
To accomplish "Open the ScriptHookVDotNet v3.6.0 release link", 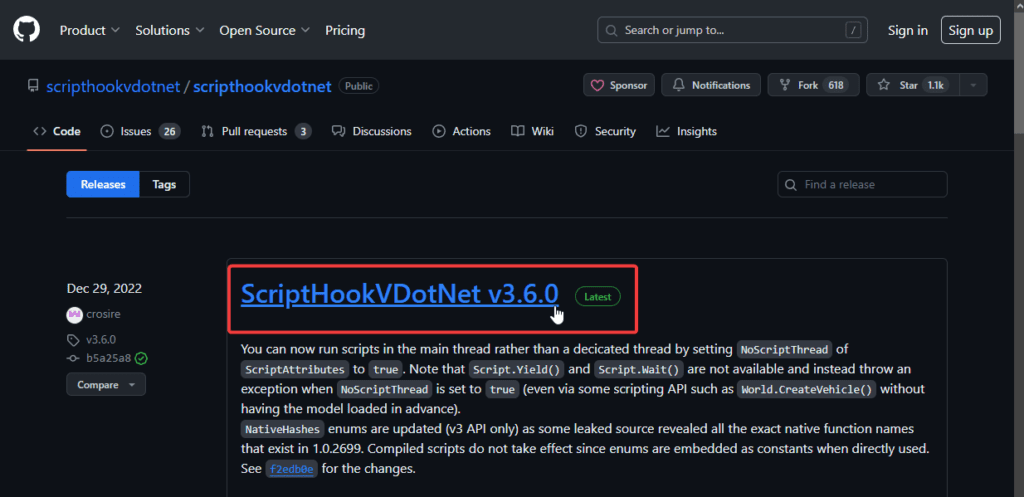I will pos(399,295).
